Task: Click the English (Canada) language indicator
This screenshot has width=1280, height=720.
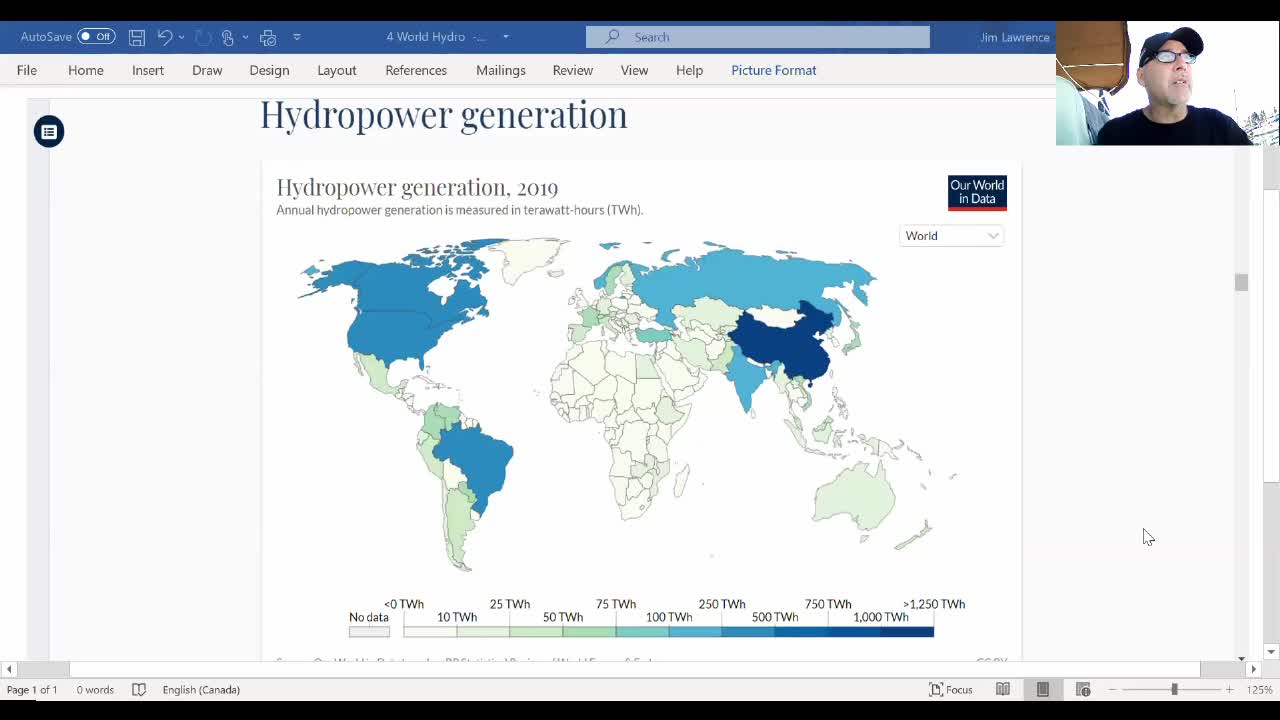Action: coord(201,690)
